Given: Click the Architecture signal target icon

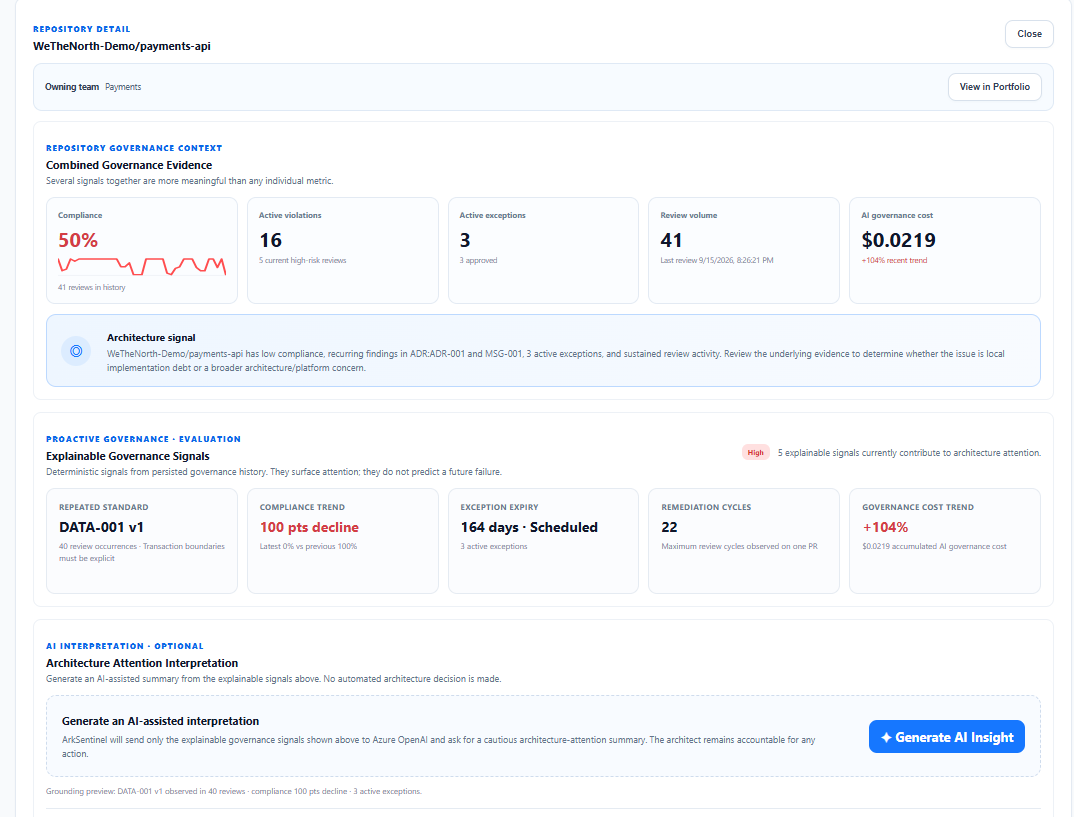Looking at the screenshot, I should coord(76,351).
